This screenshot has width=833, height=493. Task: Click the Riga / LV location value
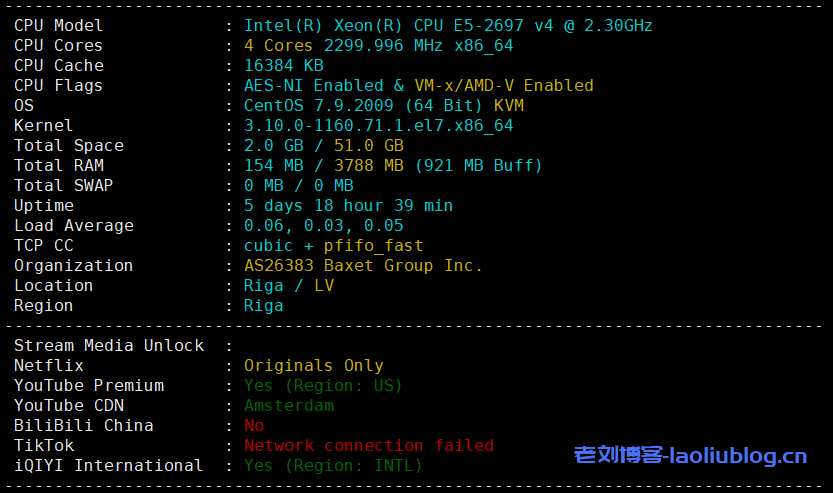point(289,286)
